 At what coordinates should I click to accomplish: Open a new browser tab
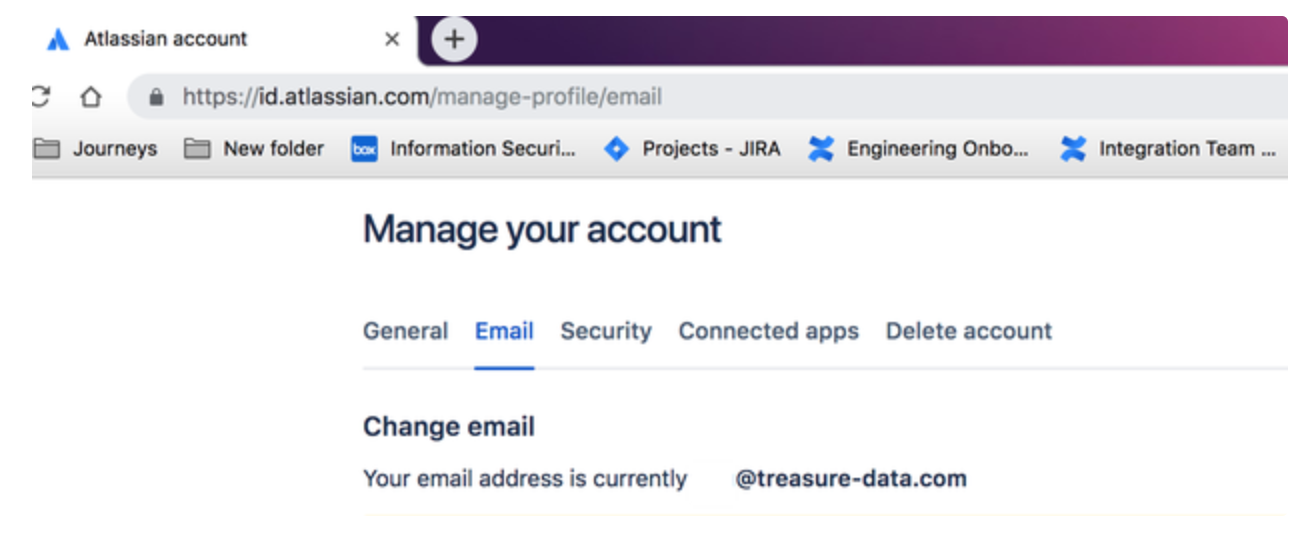click(454, 40)
